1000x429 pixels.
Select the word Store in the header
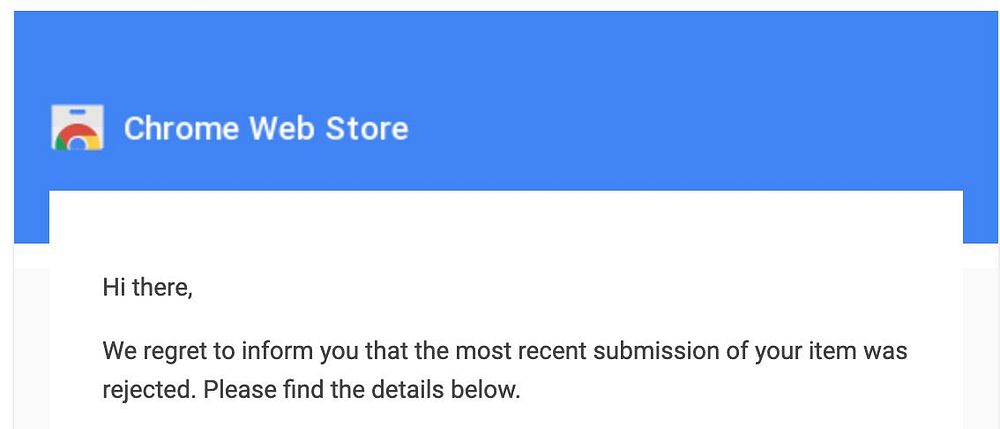tap(367, 128)
